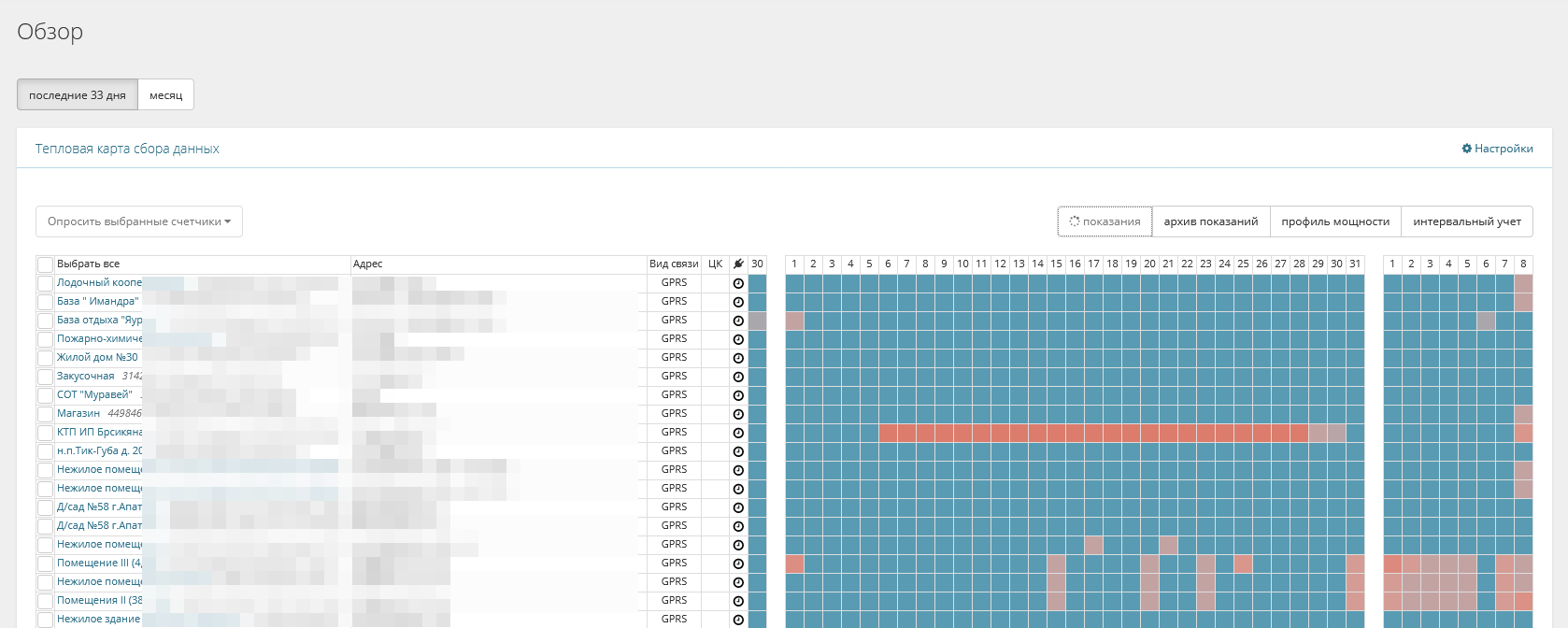Image resolution: width=1568 pixels, height=628 pixels.
Task: Check the Магазин row checkbox
Action: tap(45, 414)
